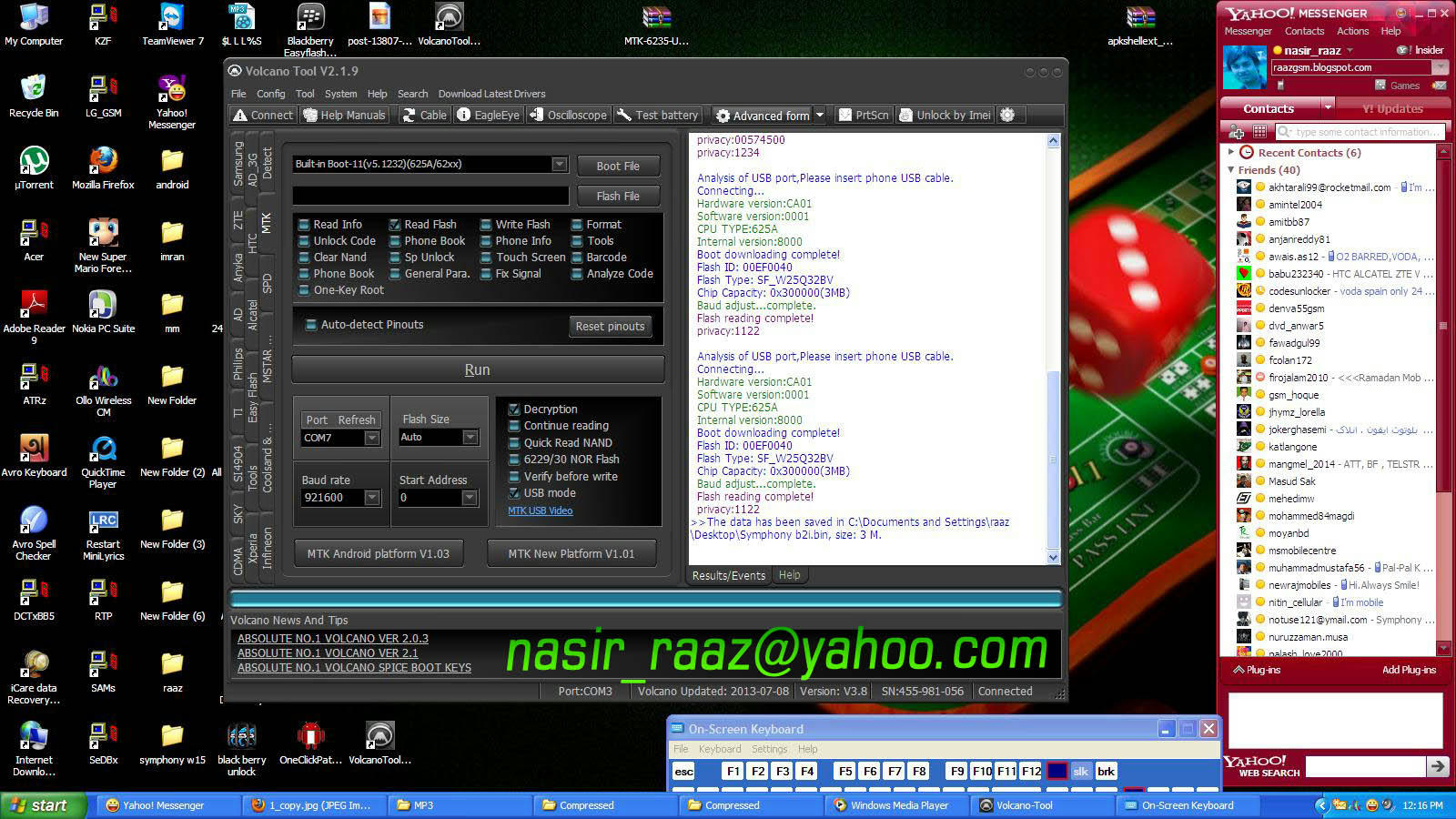
Task: Toggle the USB mode checkbox
Action: (x=514, y=492)
